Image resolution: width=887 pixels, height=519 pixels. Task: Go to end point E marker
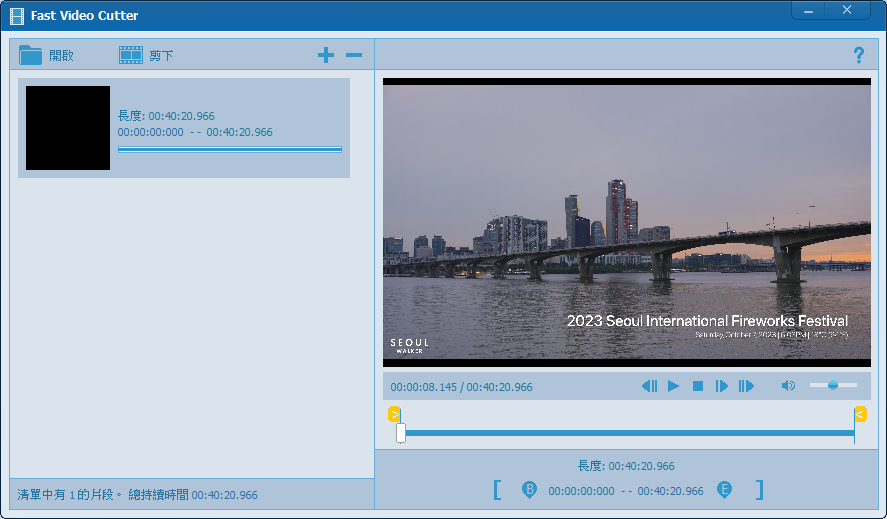point(724,490)
